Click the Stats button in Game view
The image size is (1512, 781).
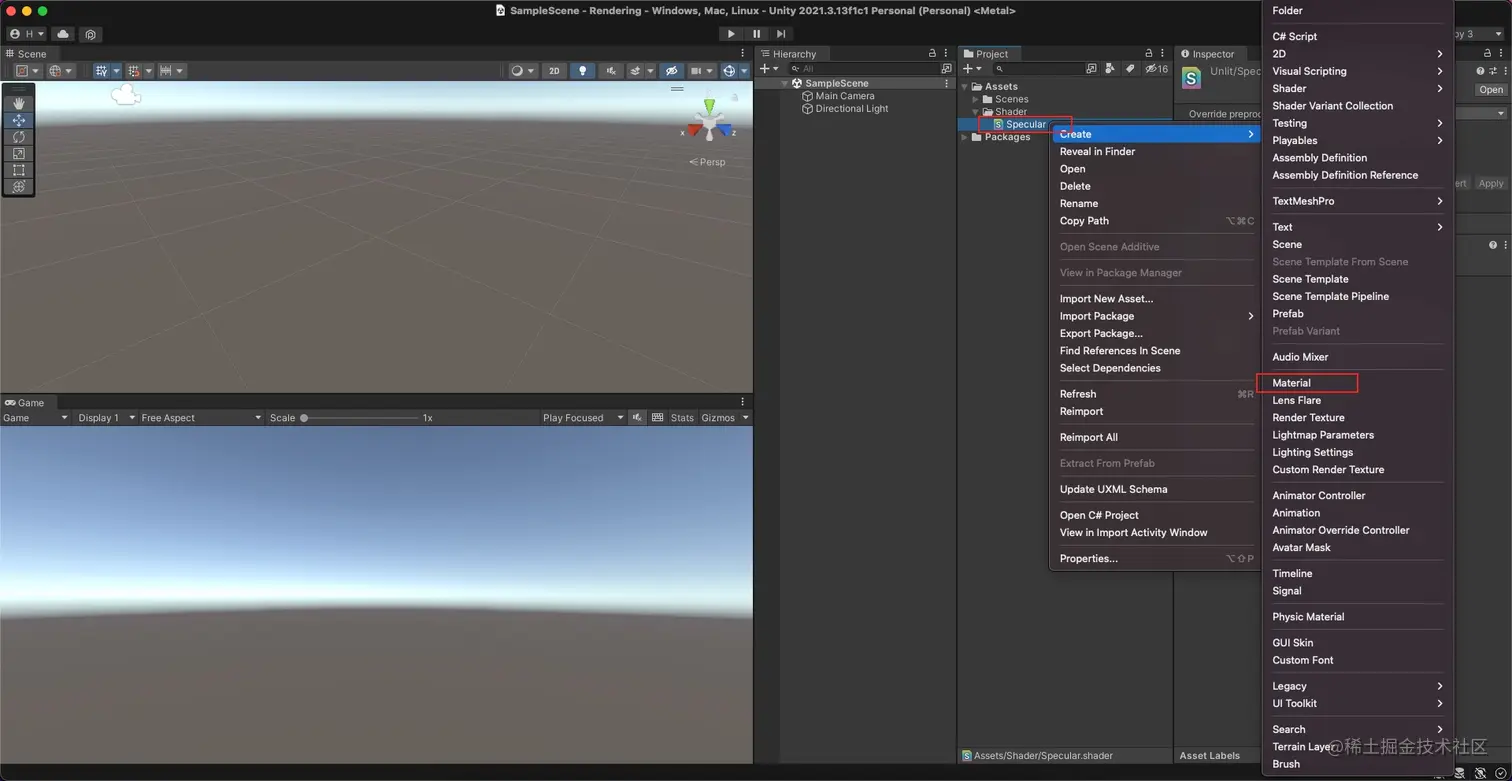(x=682, y=418)
